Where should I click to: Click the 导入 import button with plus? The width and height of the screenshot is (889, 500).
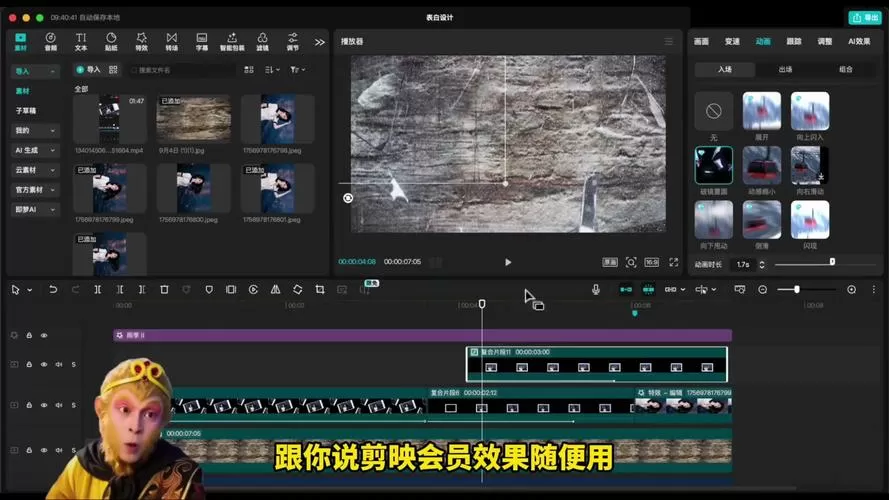tap(88, 70)
